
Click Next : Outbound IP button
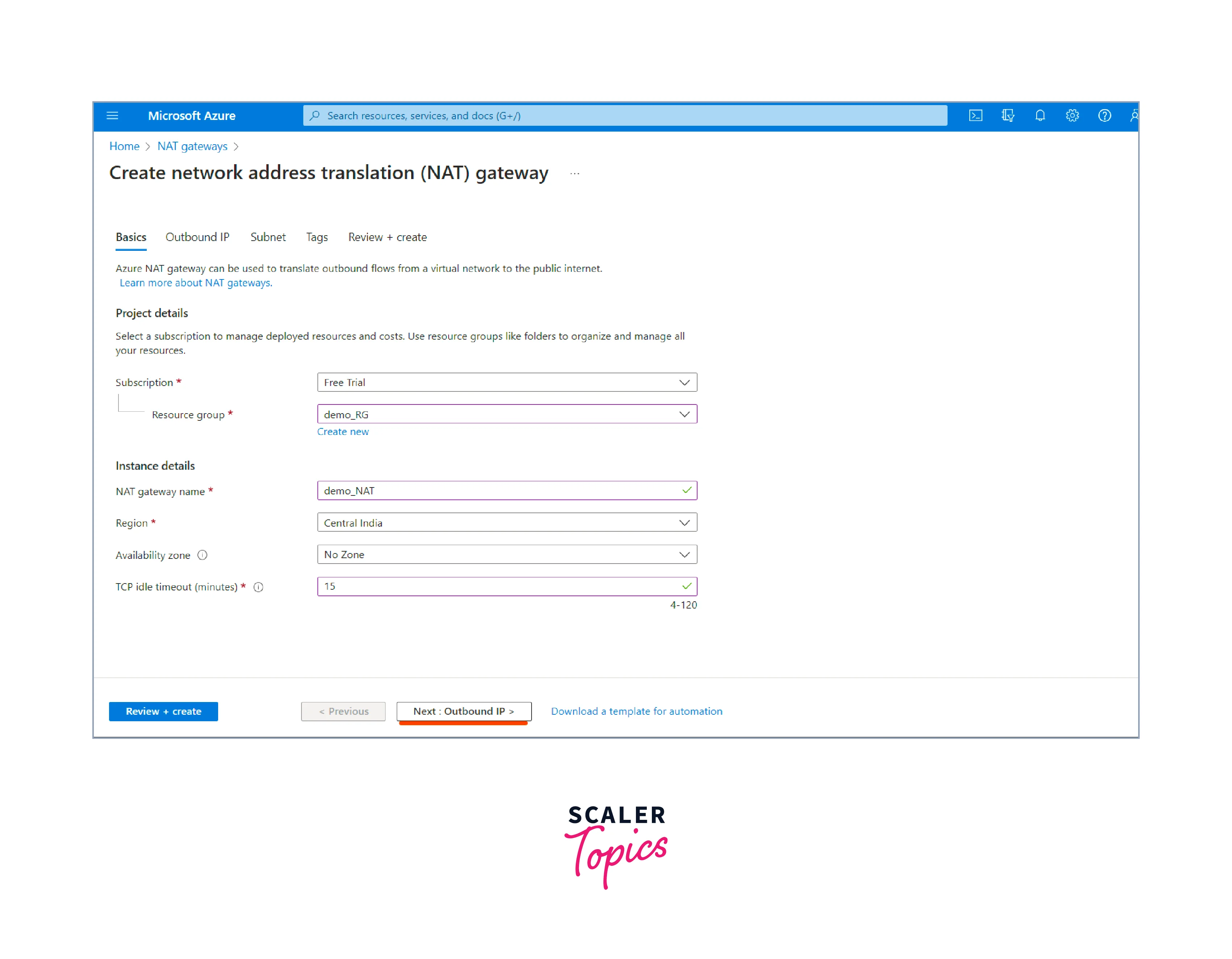tap(463, 711)
